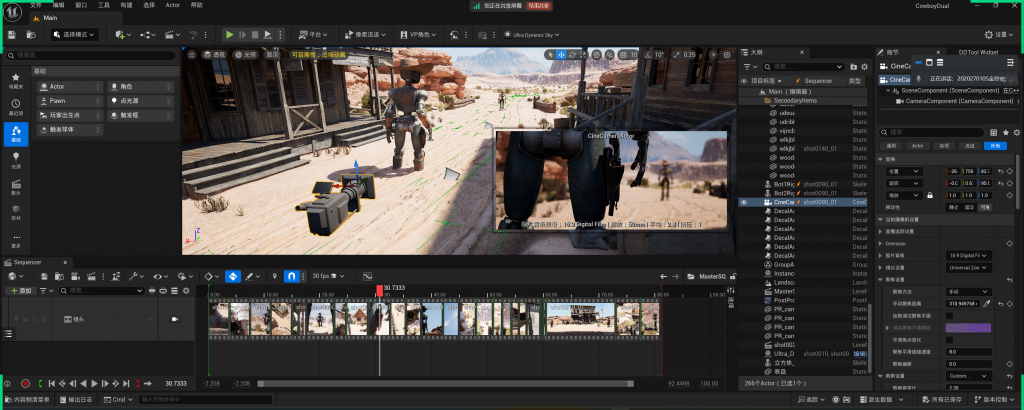
Task: Click the purple debug focus plane color swatch
Action: tap(968, 327)
